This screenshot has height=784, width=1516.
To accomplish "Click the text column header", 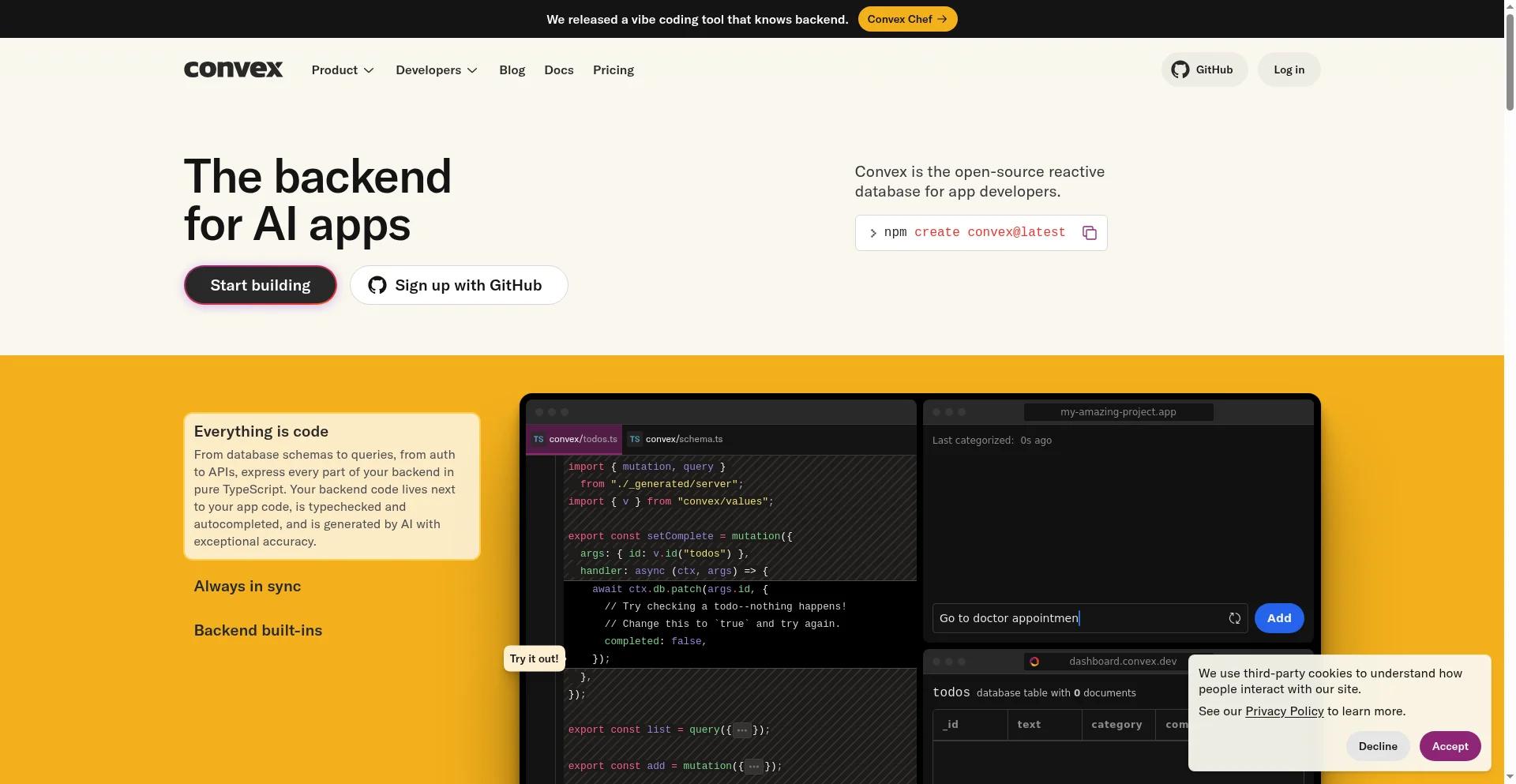I will click(1045, 725).
